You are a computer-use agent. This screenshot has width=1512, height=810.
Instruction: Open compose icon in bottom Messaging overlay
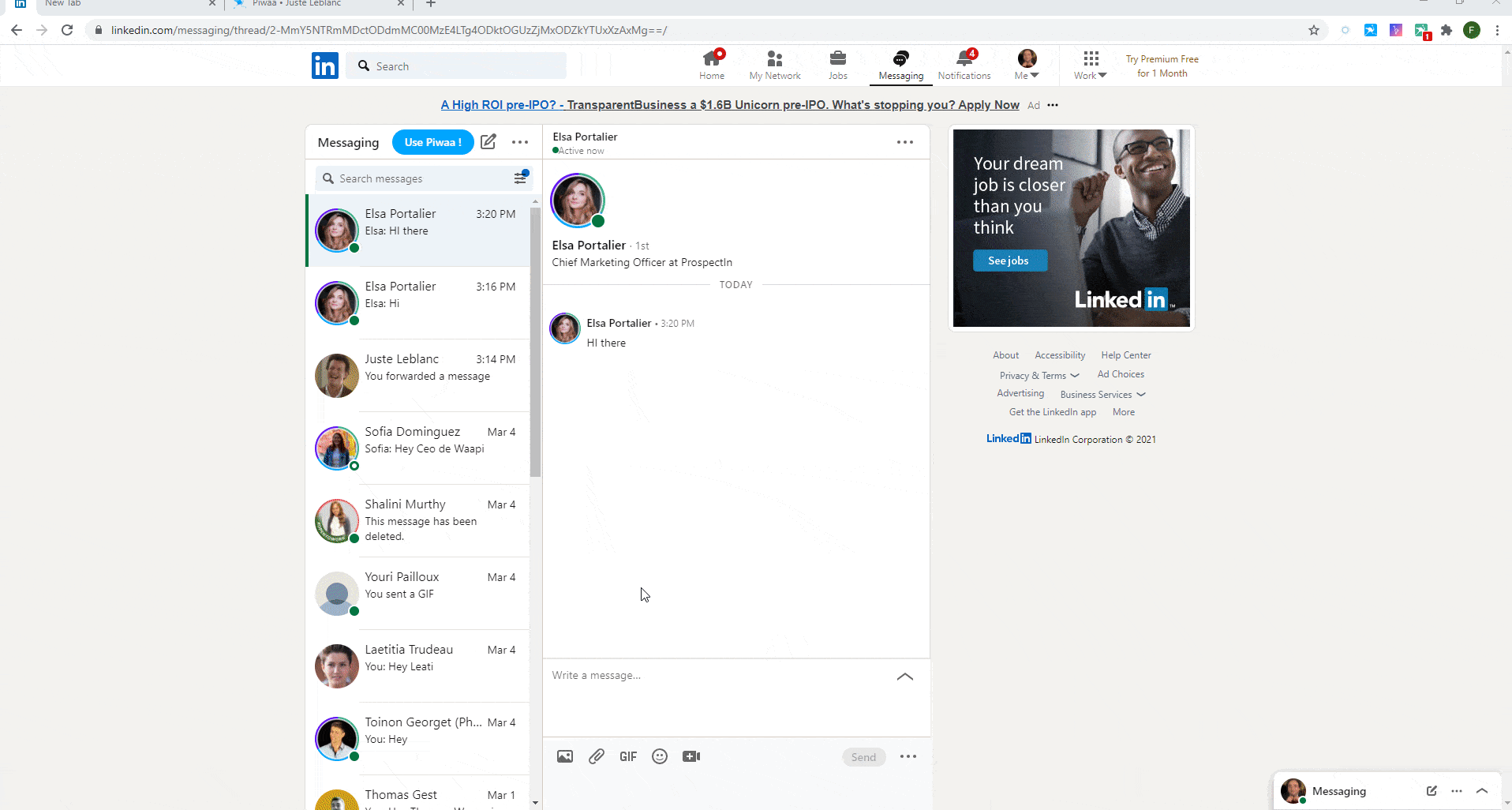click(x=1432, y=790)
